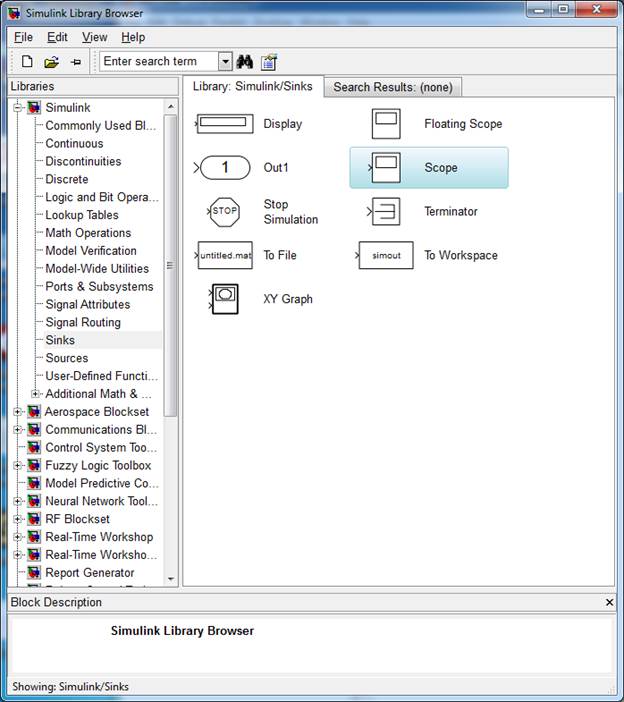Open the File menu
Viewport: 624px width, 702px height.
coord(23,37)
